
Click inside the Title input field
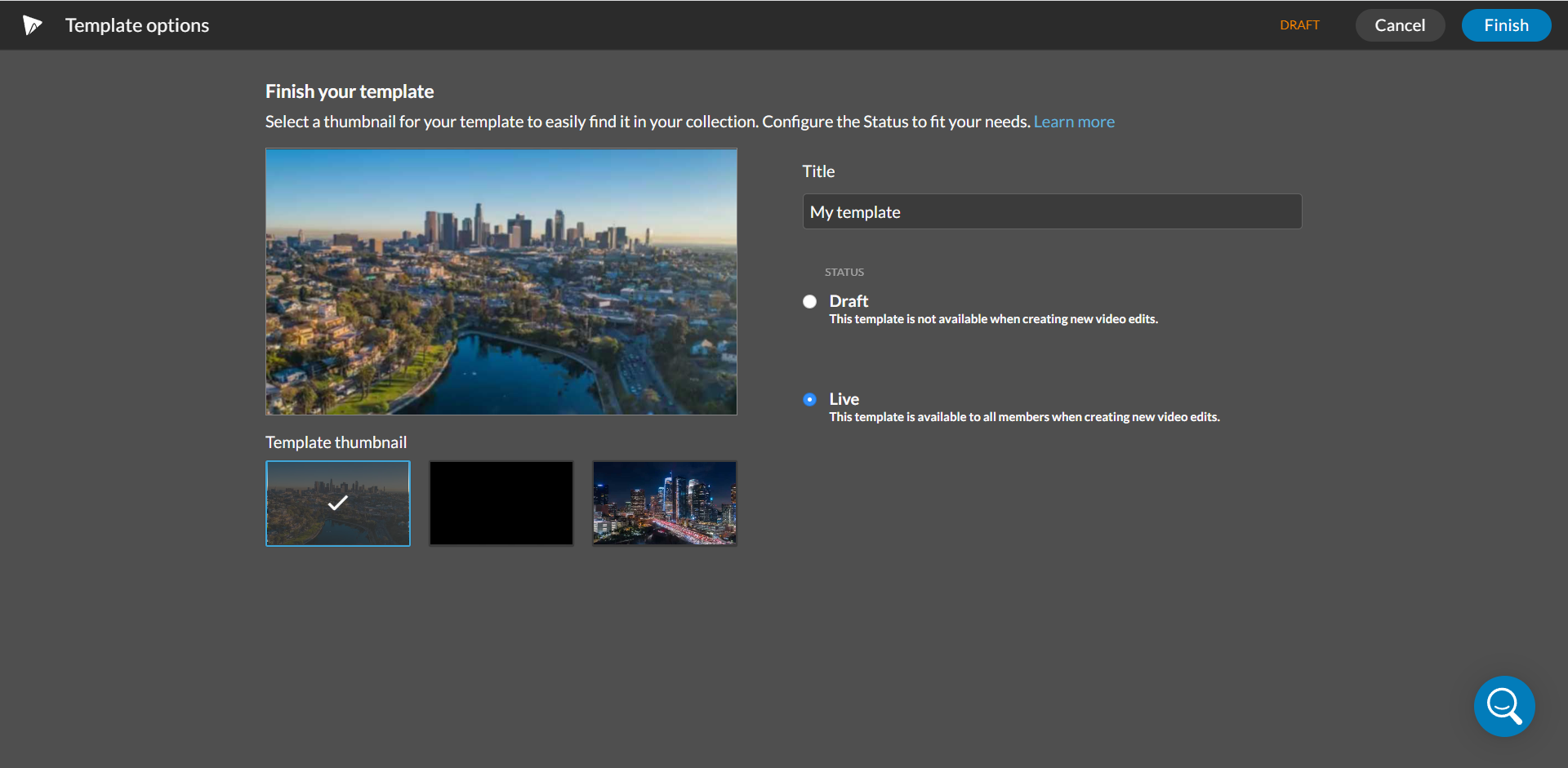1052,211
